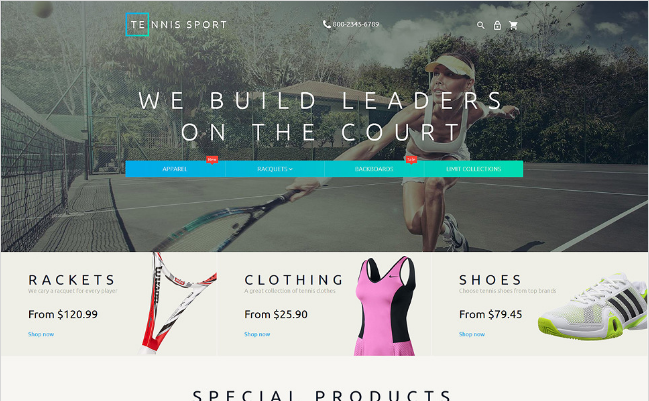Click the Tennis Sport logo
Screen dimensions: 649x401
177,25
